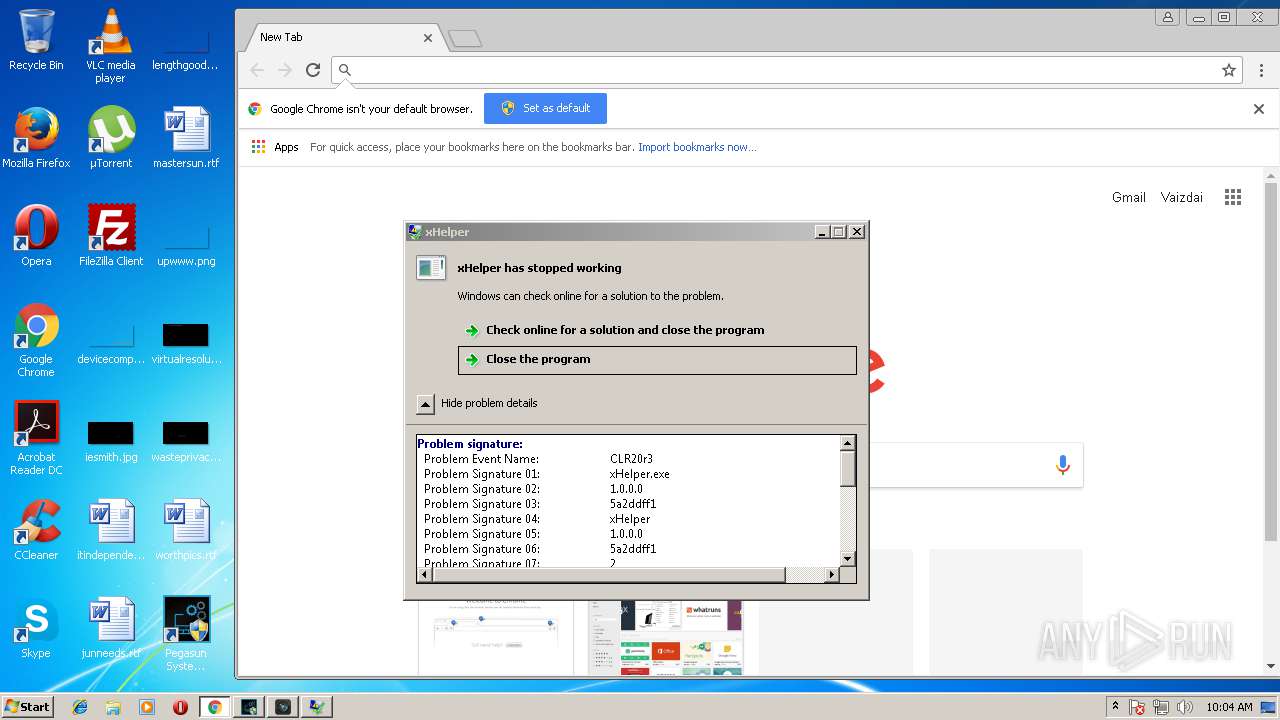Click the taskbar clock 10:04 AM
Viewport: 1280px width, 720px height.
pyautogui.click(x=1229, y=707)
